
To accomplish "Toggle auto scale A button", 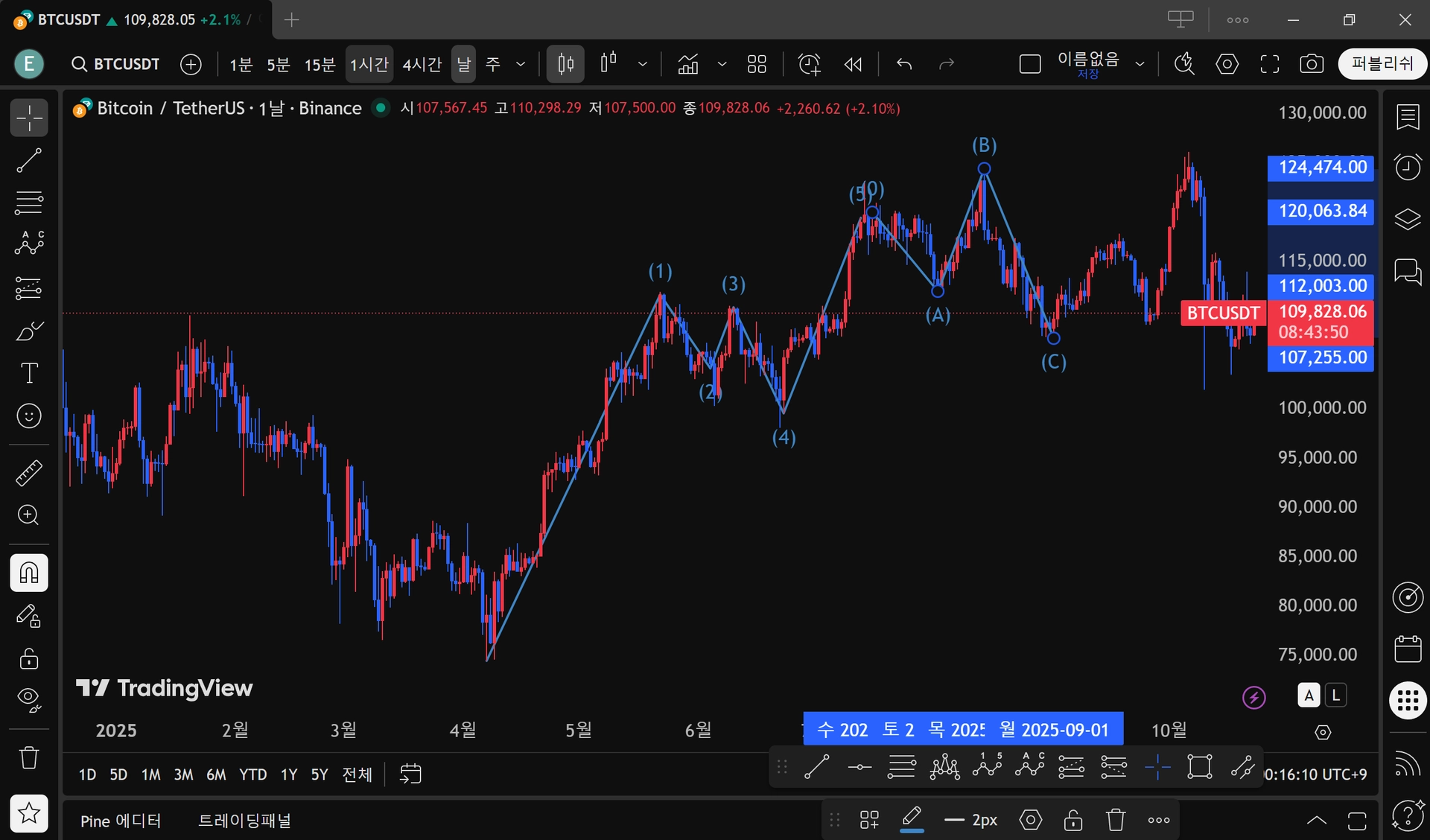I will click(x=1309, y=696).
